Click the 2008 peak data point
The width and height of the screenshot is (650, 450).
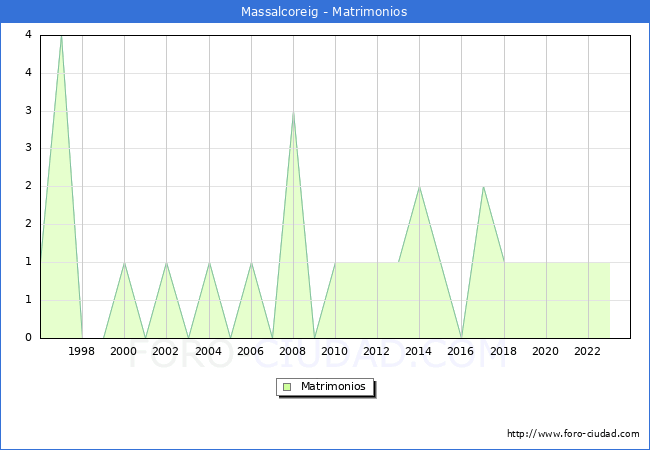(x=293, y=112)
